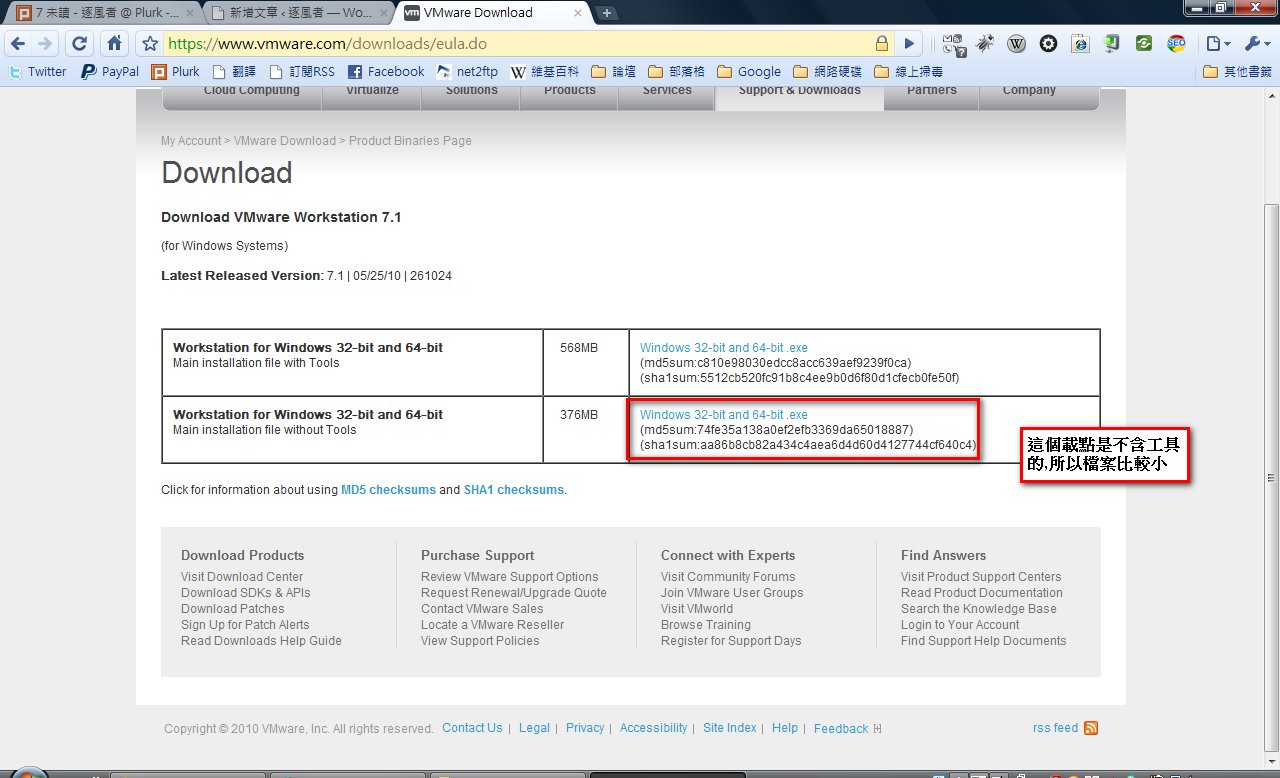Open the Twitter bookmark
Screen dimensions: 1280x778
37,72
